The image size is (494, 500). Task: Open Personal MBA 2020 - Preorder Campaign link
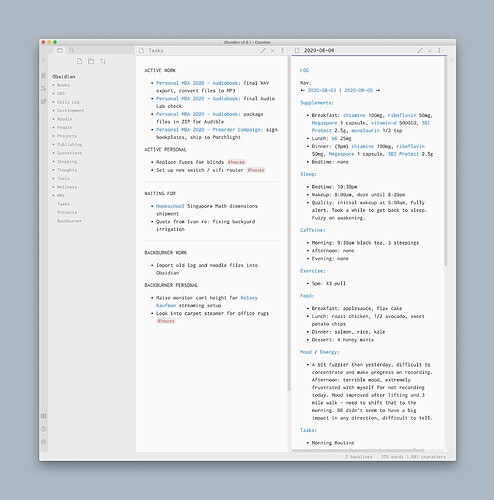[x=209, y=130]
